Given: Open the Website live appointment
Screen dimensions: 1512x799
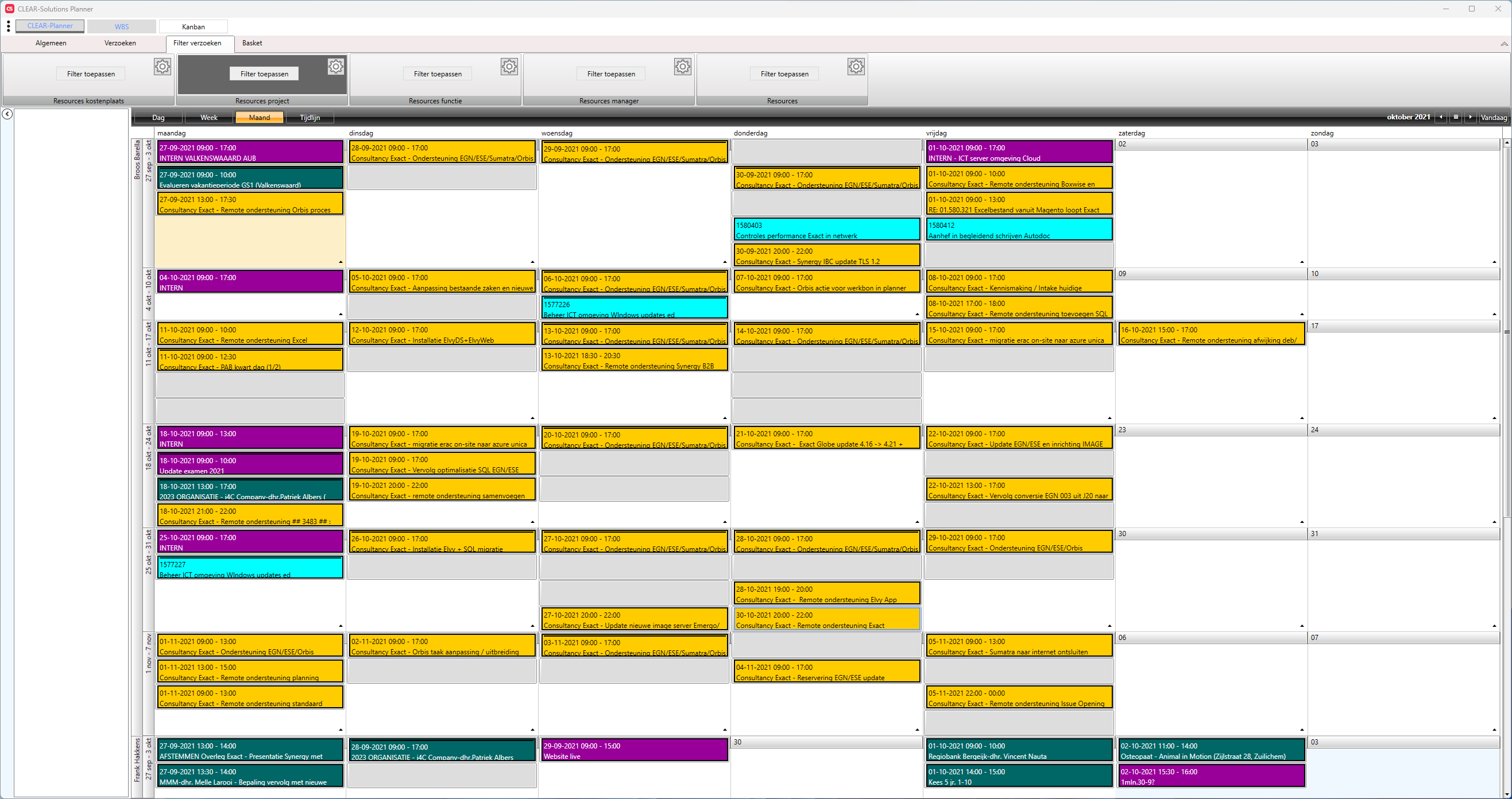Looking at the screenshot, I should click(x=635, y=750).
